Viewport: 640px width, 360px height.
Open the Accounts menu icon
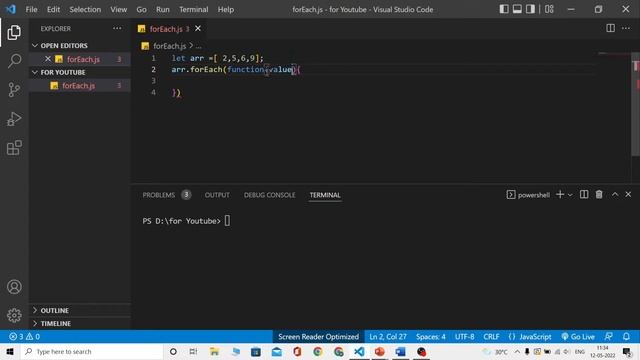click(14, 287)
